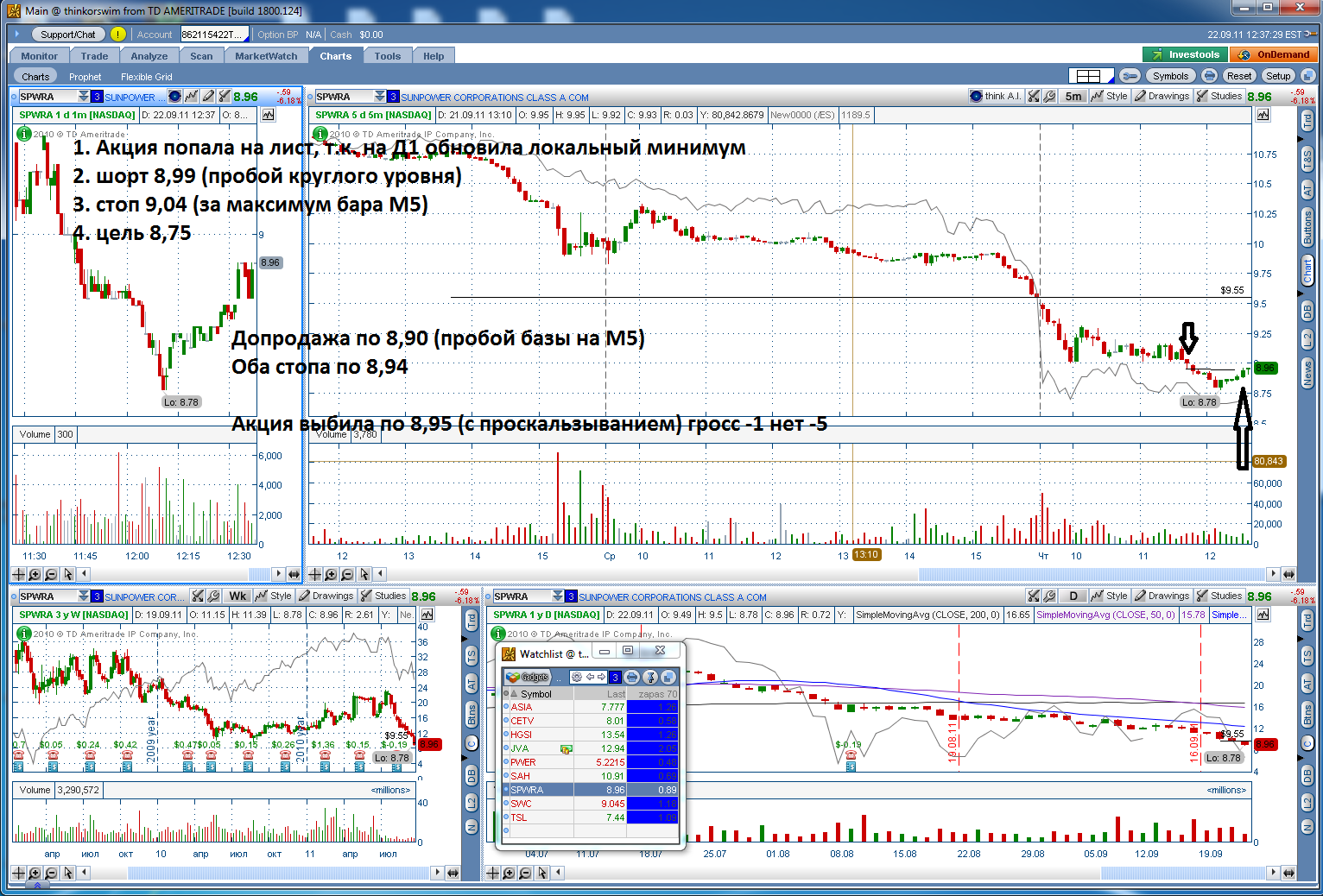Viewport: 1323px width, 896px height.
Task: Click the Support/Chat button
Action: (68, 35)
